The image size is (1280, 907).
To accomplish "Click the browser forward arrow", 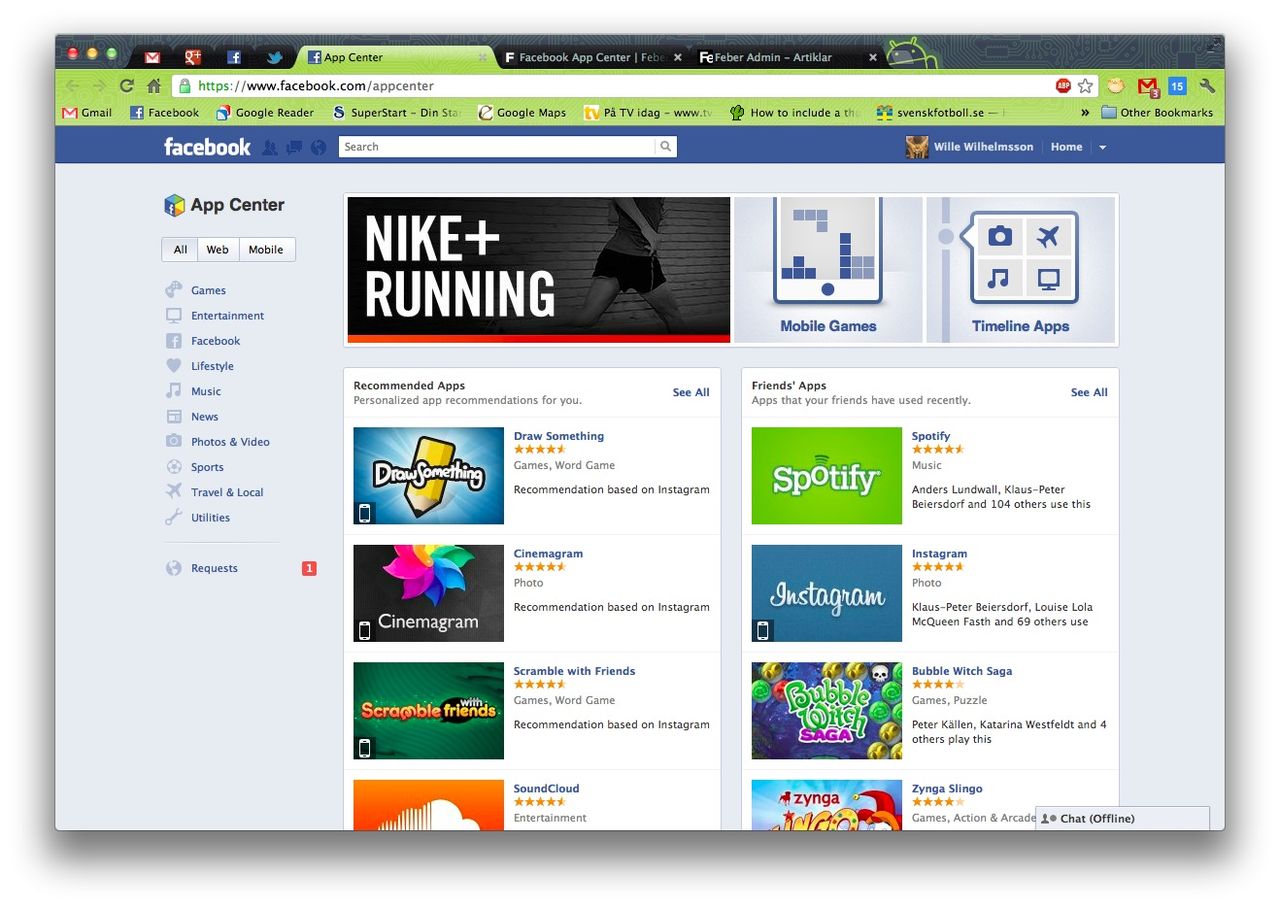I will click(x=99, y=86).
